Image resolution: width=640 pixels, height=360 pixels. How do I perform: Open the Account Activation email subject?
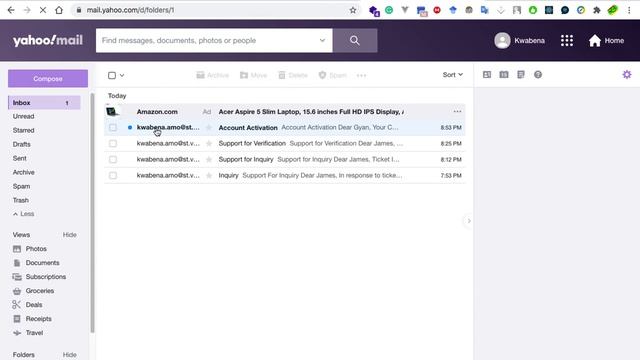click(x=248, y=127)
